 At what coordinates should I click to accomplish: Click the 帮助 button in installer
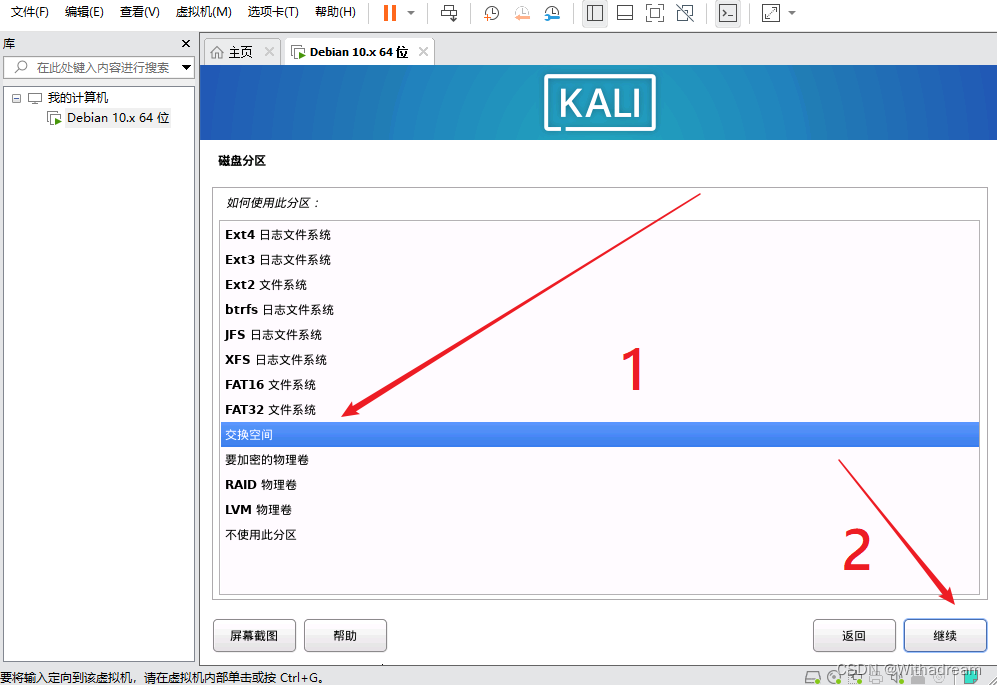(345, 635)
